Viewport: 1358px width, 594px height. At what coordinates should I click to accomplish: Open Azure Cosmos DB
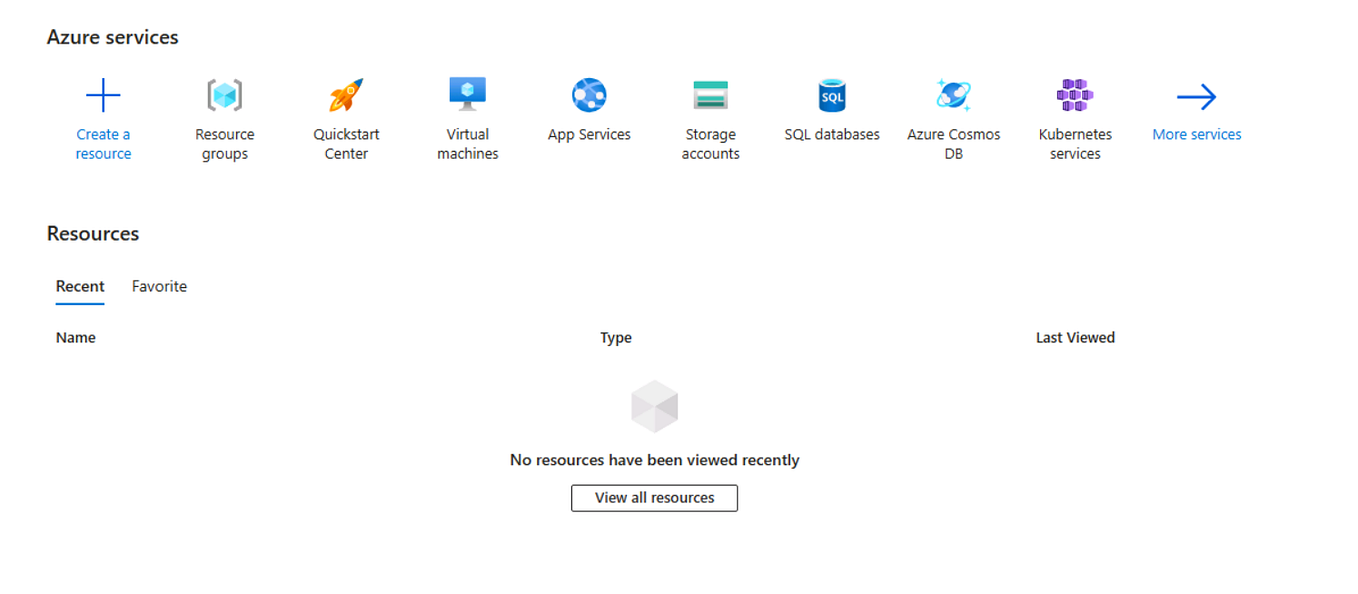[953, 95]
